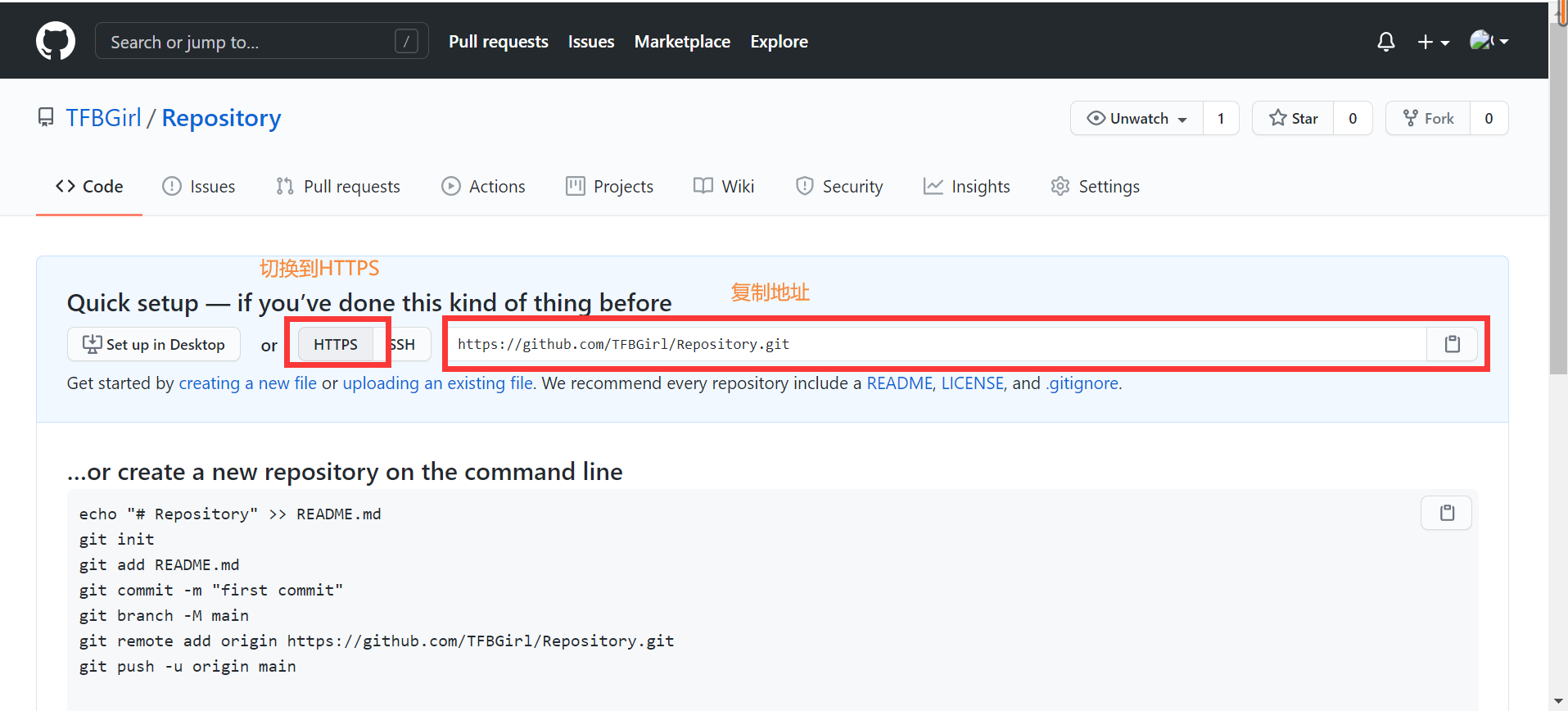Switch to the Settings tab
The width and height of the screenshot is (1568, 711).
[x=1095, y=187]
